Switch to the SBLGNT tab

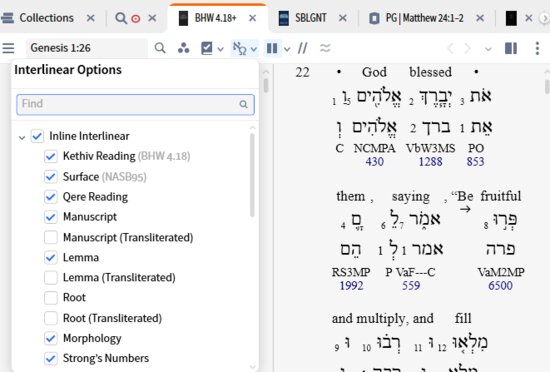point(311,18)
